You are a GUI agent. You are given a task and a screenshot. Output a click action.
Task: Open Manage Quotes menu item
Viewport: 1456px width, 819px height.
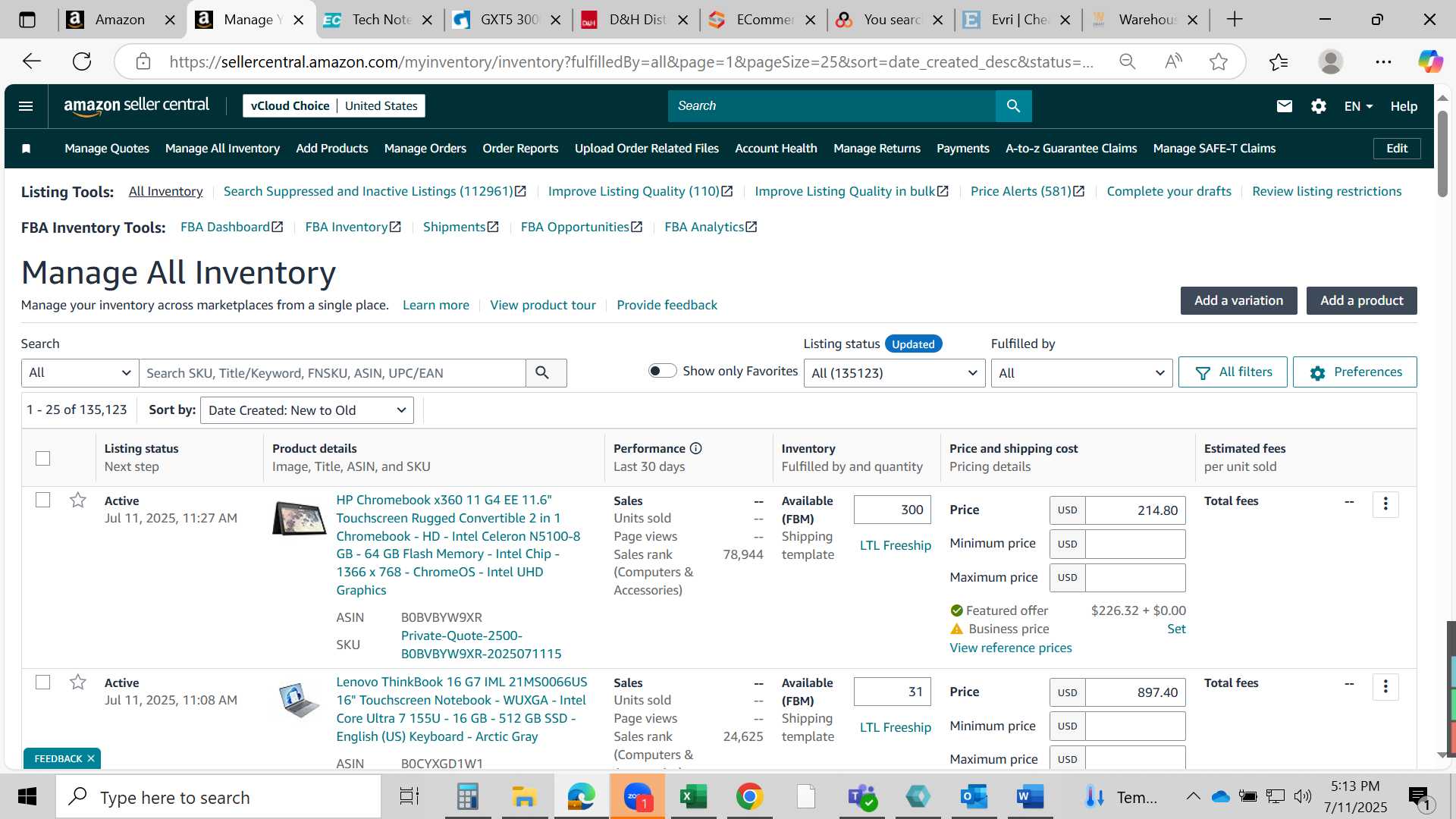point(107,149)
